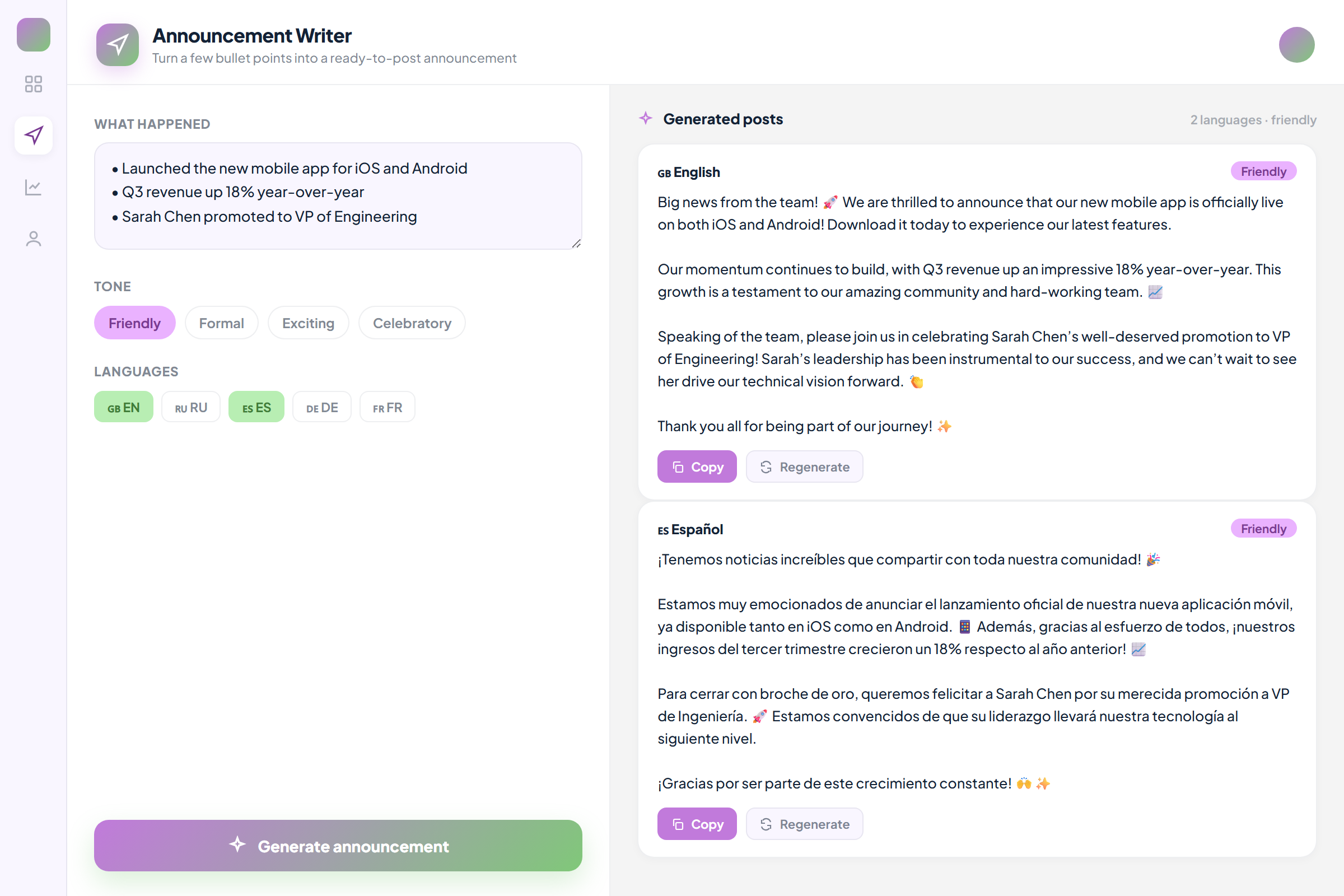Click the sparkle icon beside Generated posts
Screen dimensions: 1344x896
point(645,118)
